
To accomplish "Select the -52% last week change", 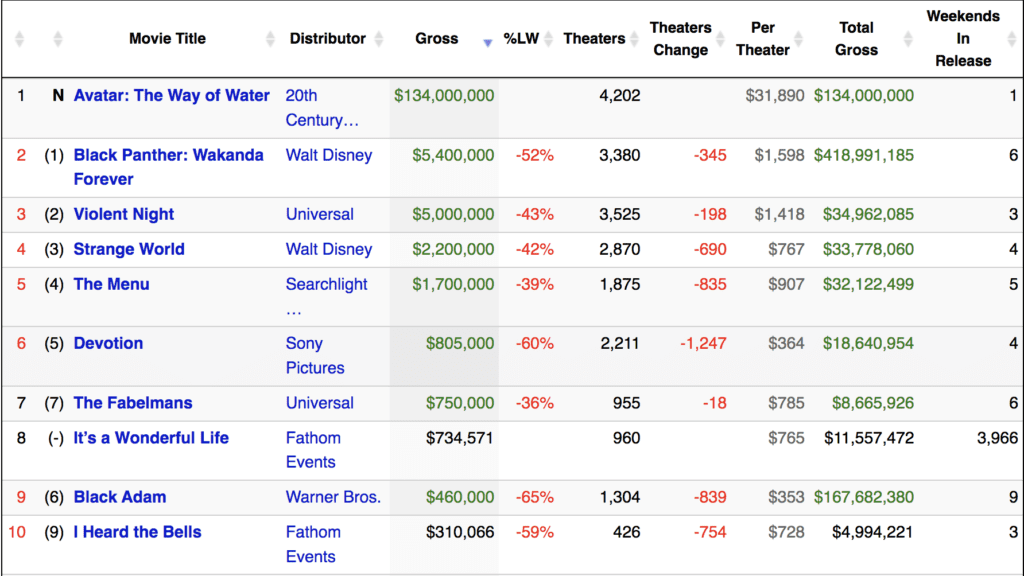I will point(535,155).
